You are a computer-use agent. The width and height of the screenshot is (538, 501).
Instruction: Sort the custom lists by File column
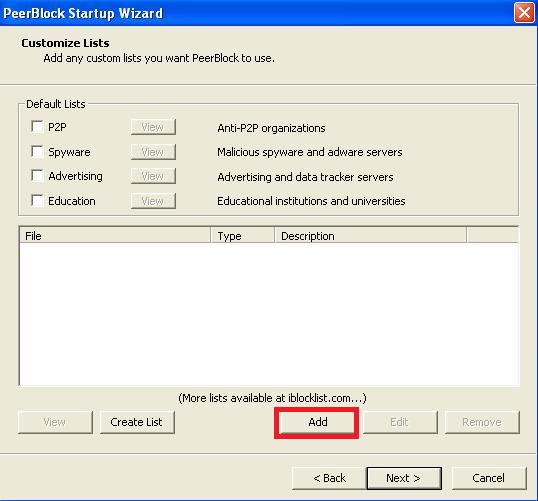[x=115, y=236]
